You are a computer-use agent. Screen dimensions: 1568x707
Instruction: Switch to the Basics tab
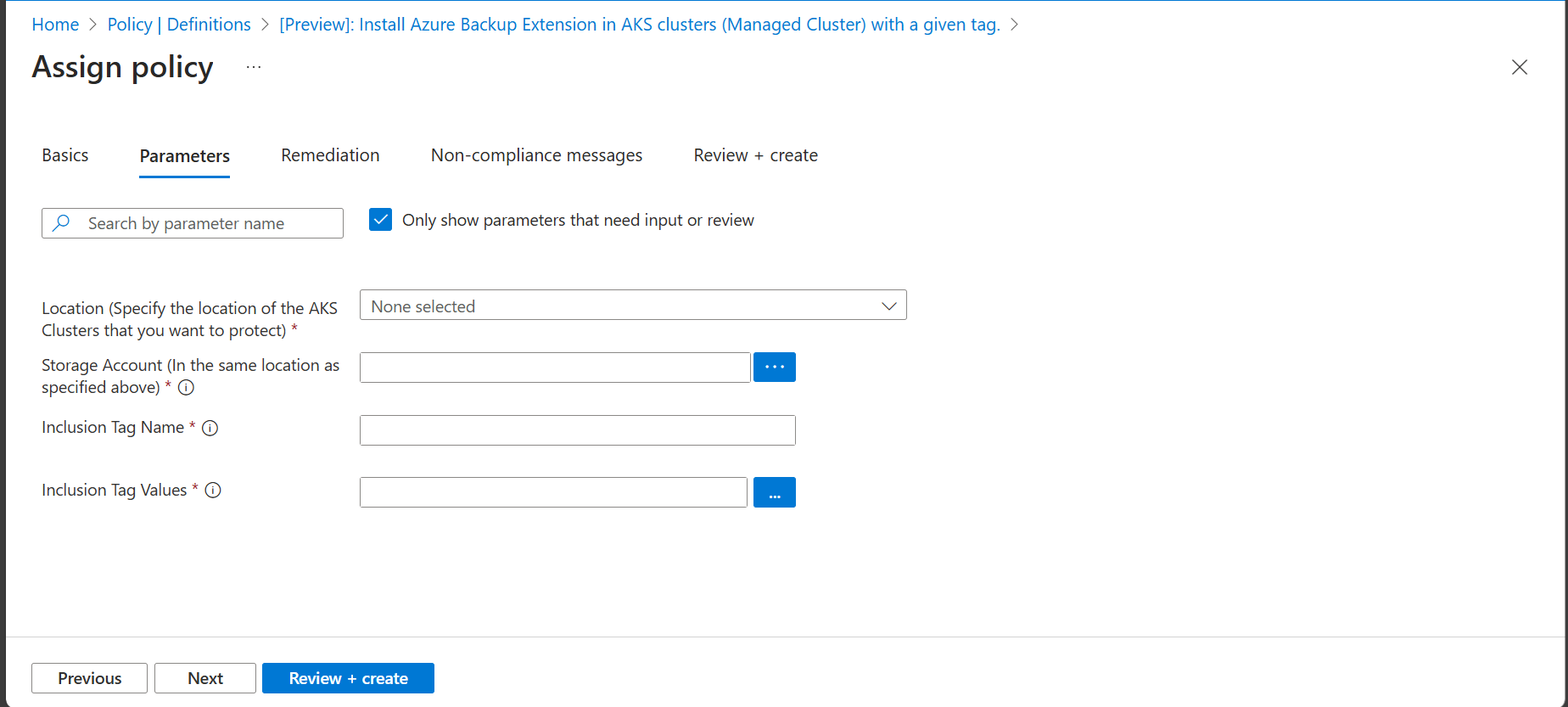(x=65, y=155)
